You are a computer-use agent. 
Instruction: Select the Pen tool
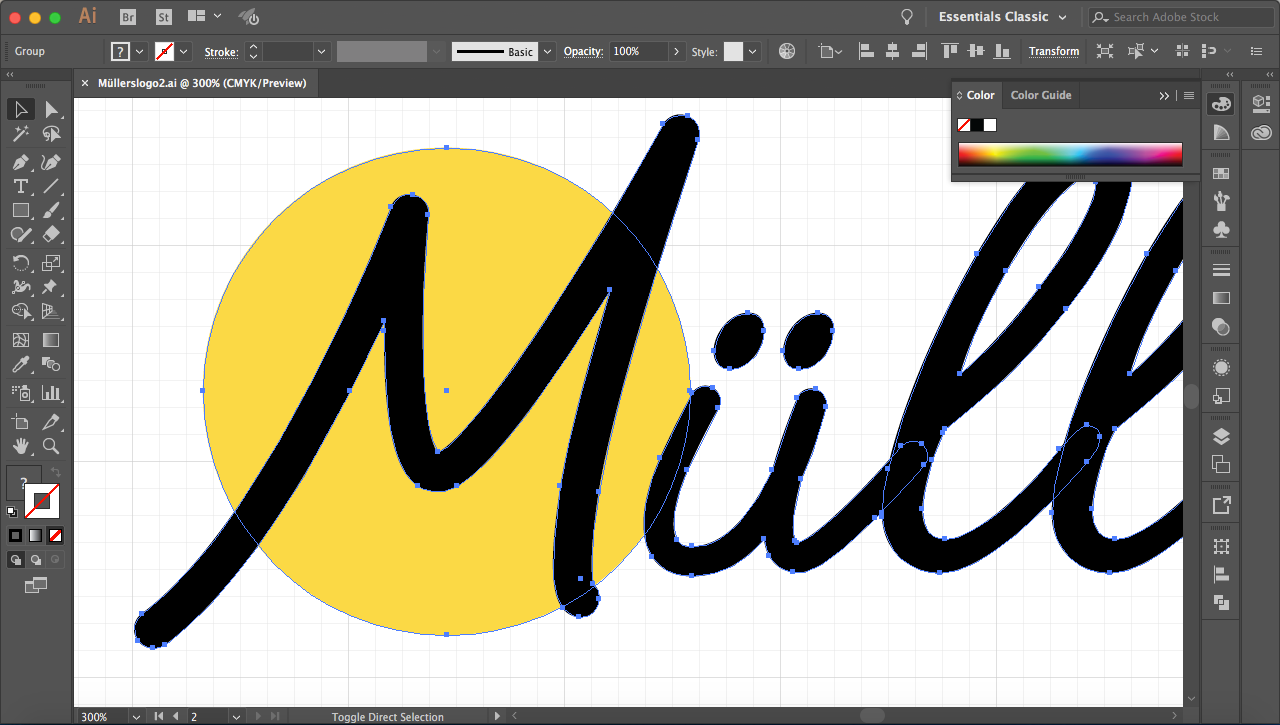[21, 162]
